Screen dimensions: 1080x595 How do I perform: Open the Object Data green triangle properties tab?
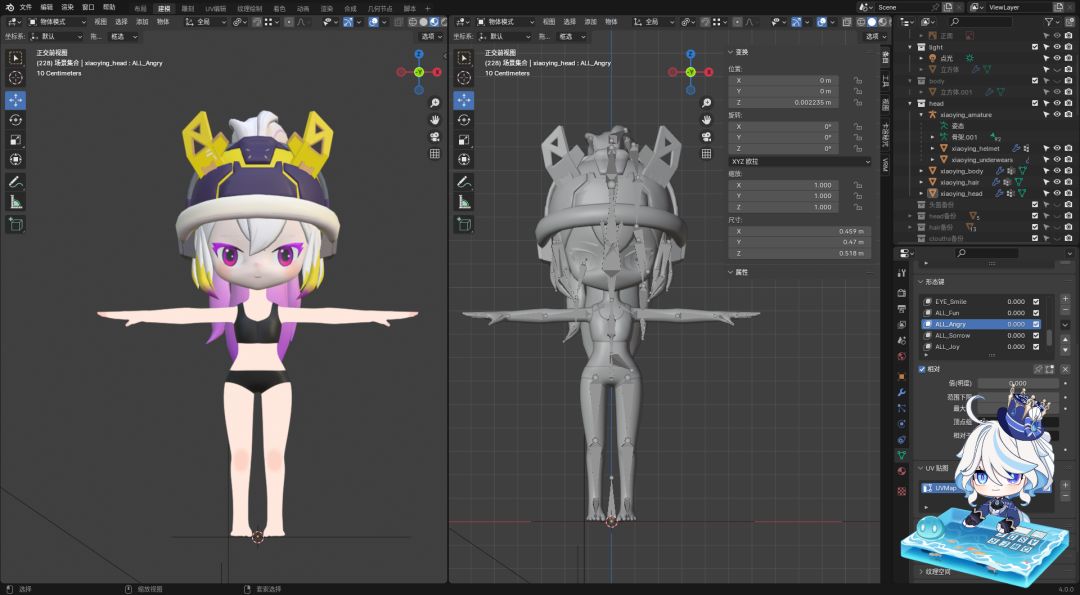pos(902,455)
